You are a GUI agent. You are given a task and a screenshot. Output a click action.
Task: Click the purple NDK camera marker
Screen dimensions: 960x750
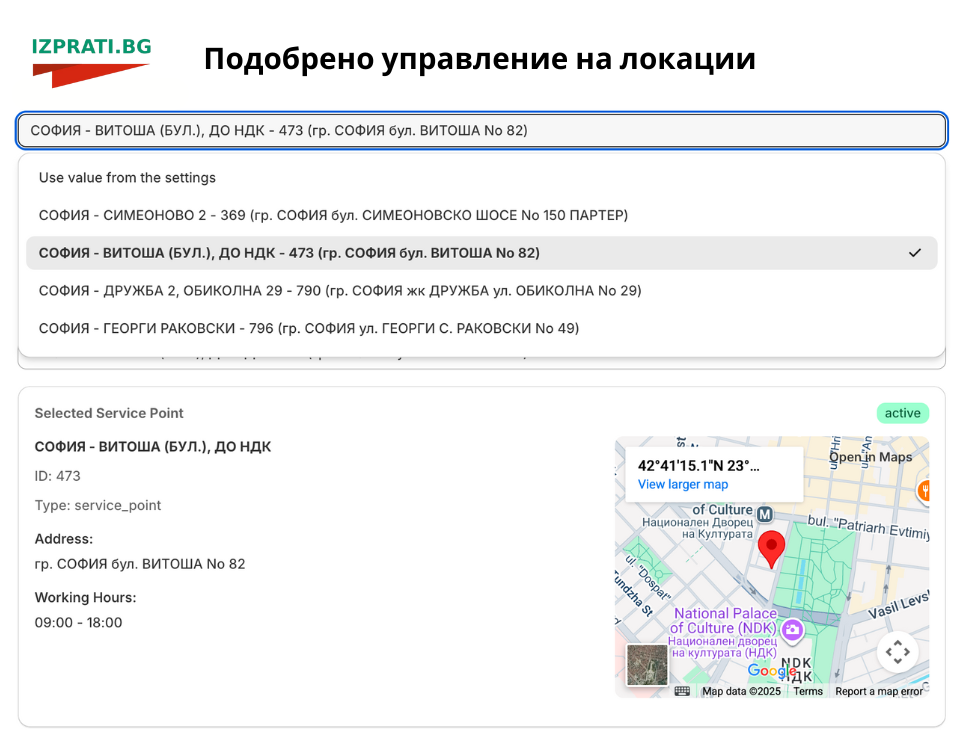(792, 629)
